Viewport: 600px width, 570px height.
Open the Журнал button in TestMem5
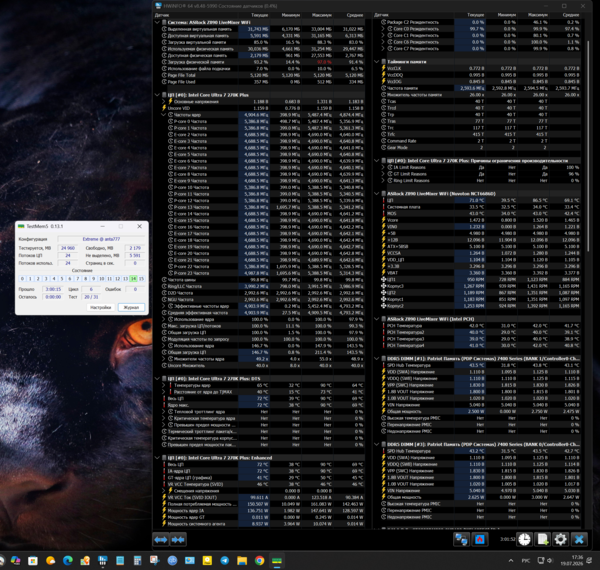click(x=131, y=307)
